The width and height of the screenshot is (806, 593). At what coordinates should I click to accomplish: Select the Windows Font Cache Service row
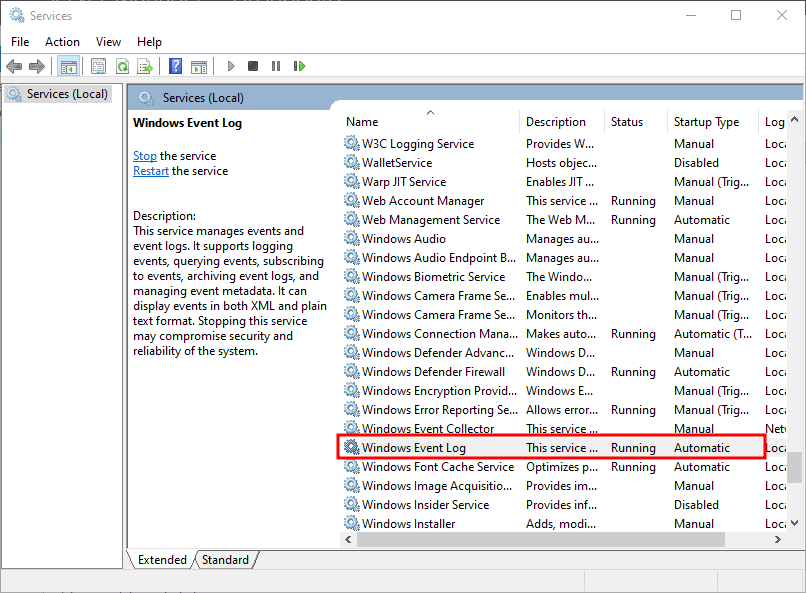[x=563, y=467]
